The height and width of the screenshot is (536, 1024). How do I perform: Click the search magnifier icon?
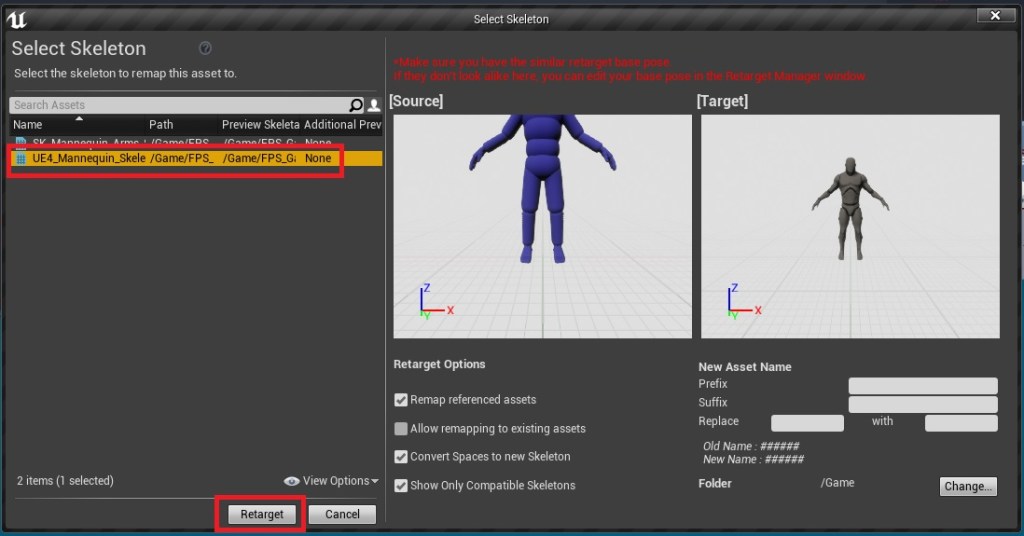pos(356,105)
